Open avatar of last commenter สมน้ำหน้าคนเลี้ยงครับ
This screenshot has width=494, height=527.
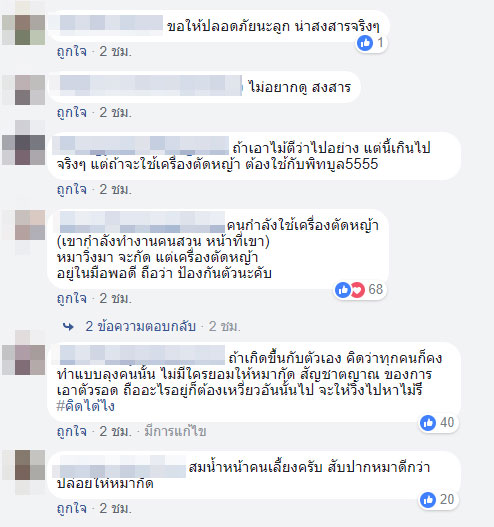tap(30, 465)
